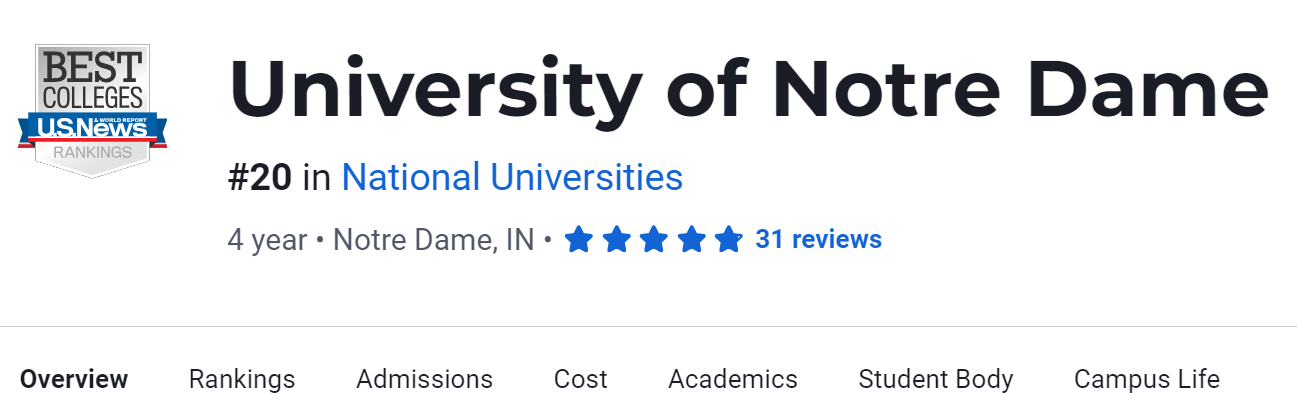Screen dimensions: 1297x415
Task: Click the BEST COLLEGES text in the badge
Action: pos(92,79)
